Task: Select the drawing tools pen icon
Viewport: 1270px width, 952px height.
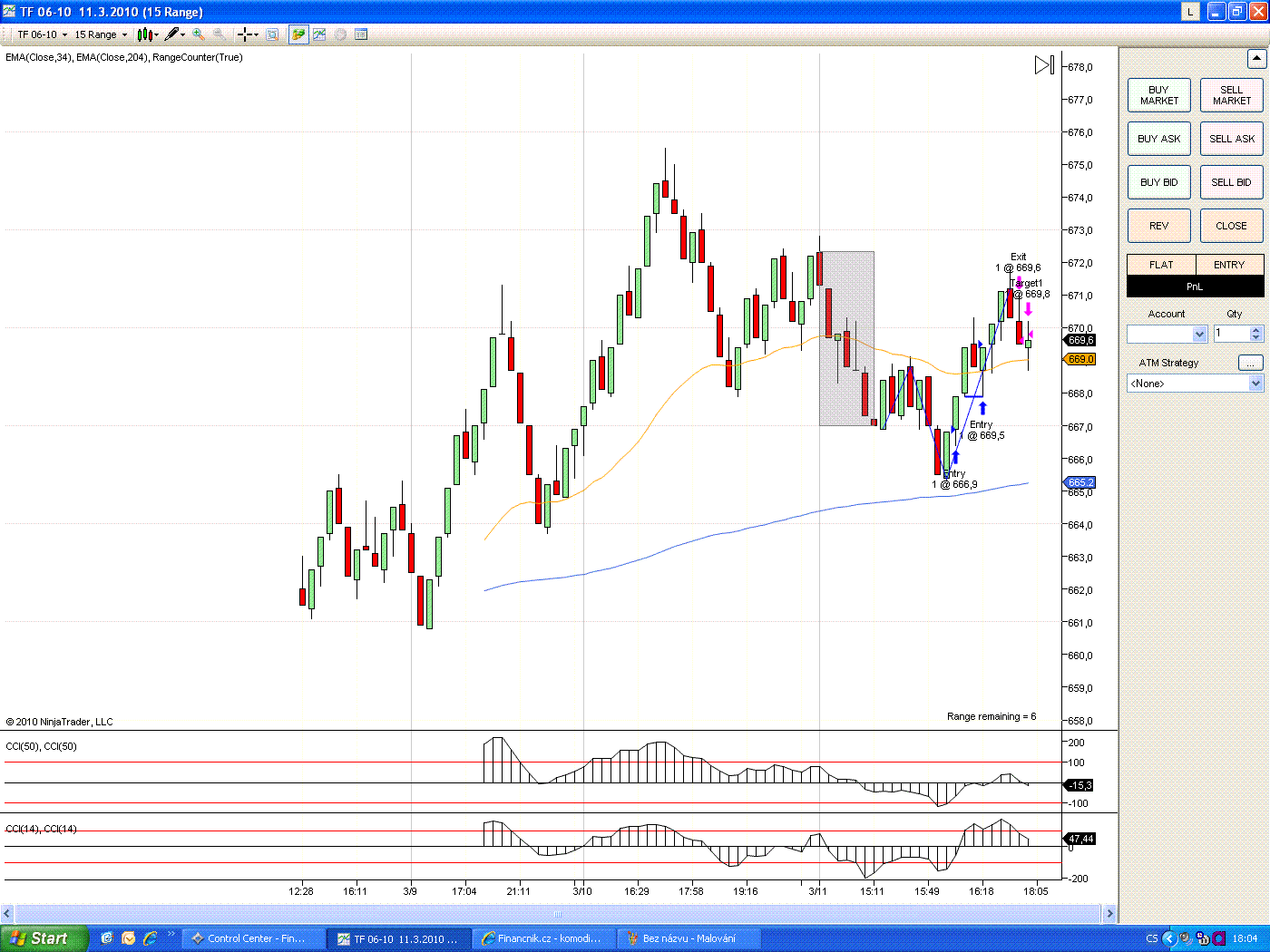Action: 172,34
